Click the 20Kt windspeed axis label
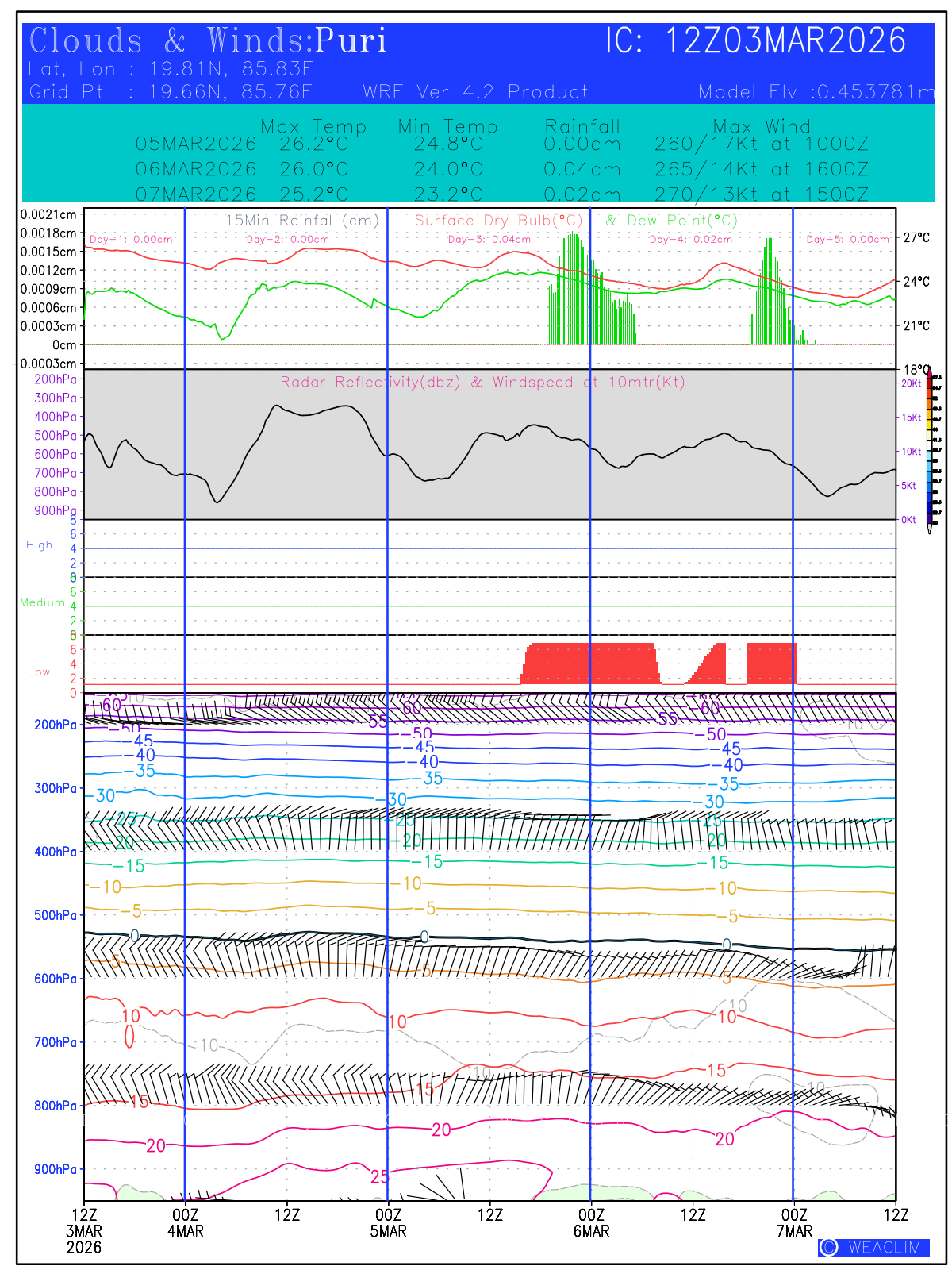 [910, 383]
